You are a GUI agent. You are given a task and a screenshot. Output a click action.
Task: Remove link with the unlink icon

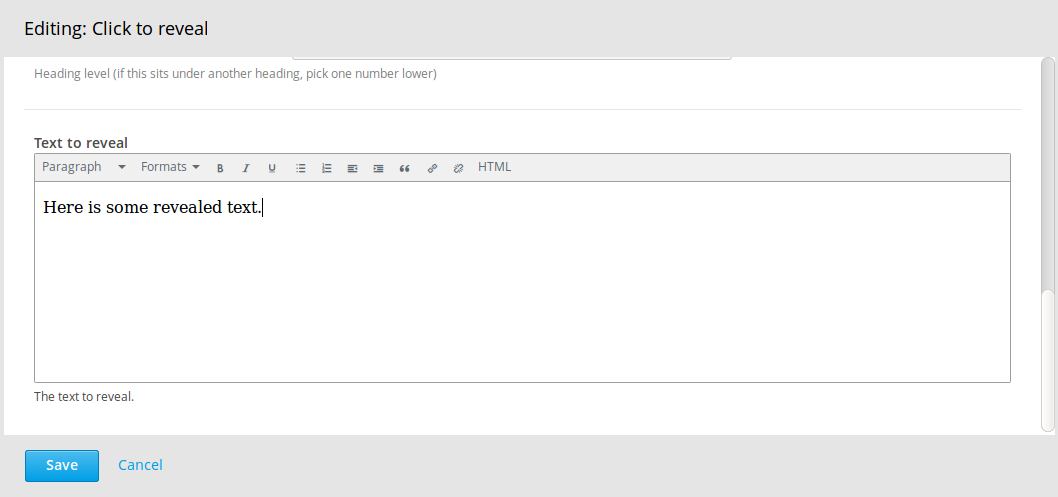point(458,168)
